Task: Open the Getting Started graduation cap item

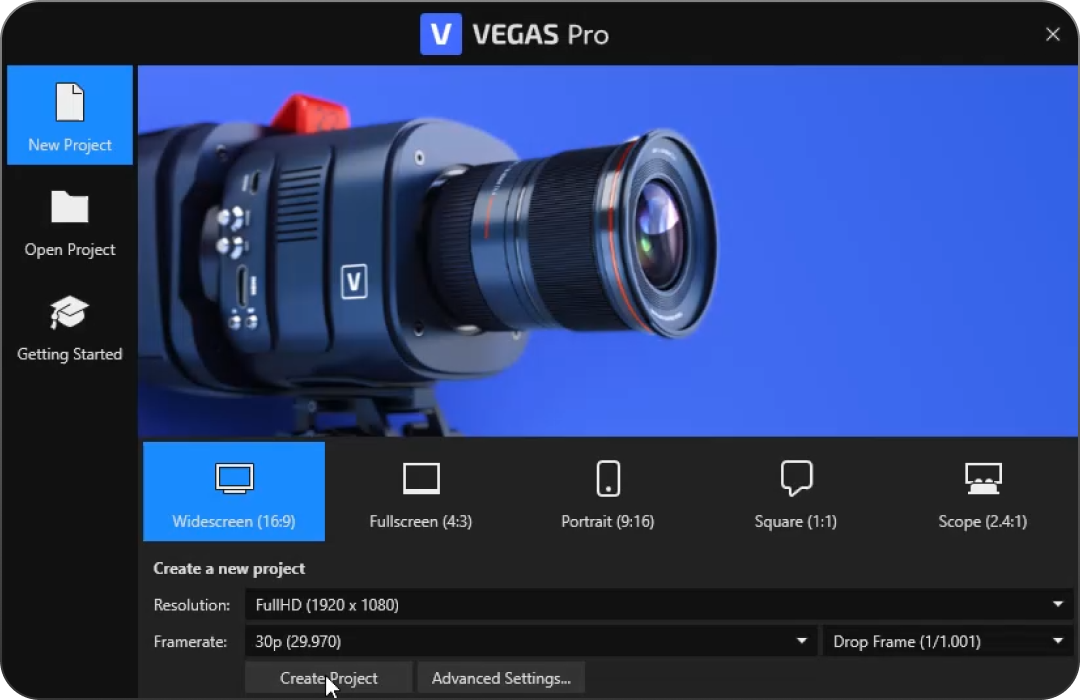Action: click(70, 328)
